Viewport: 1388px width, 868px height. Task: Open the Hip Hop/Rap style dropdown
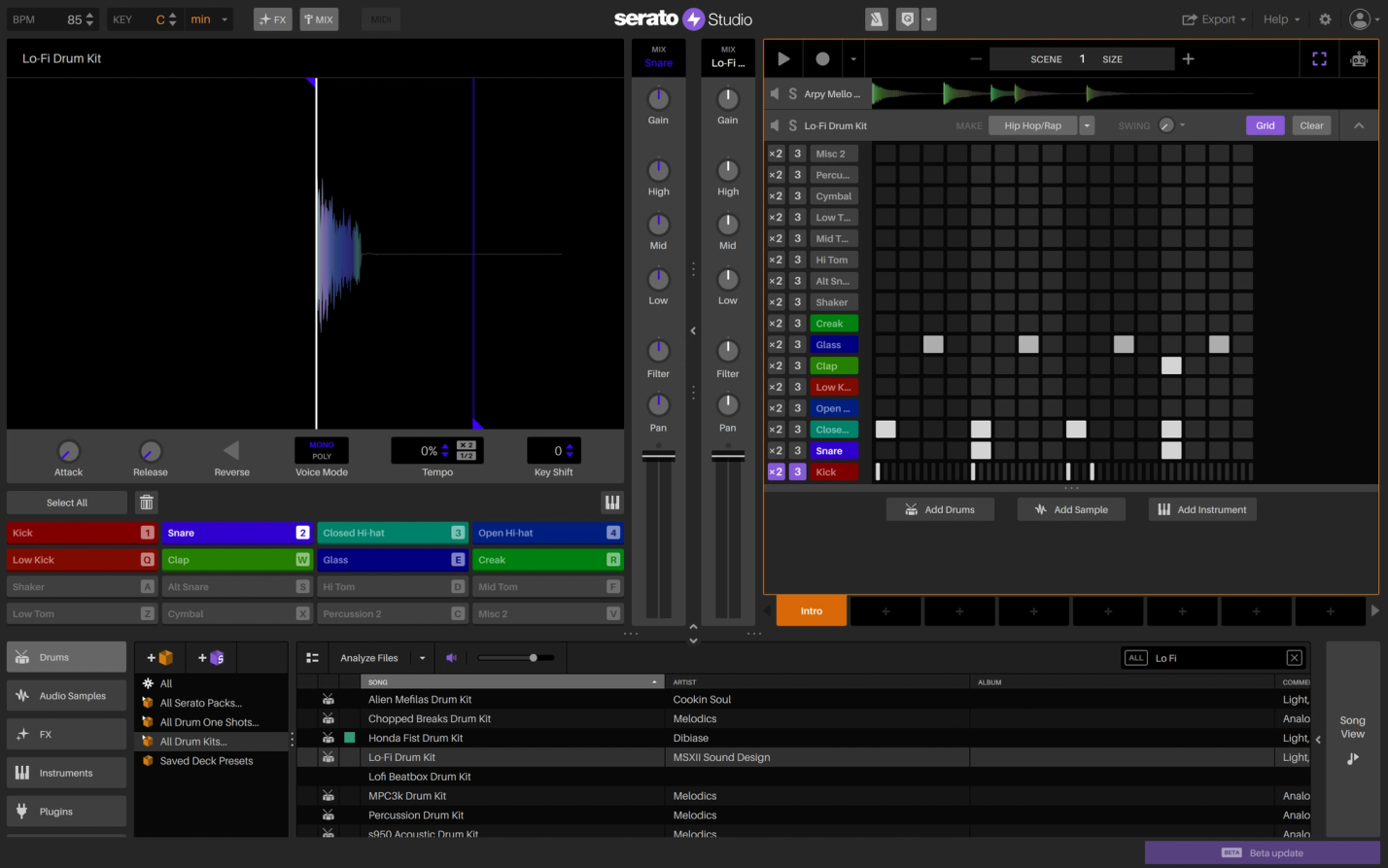pyautogui.click(x=1086, y=124)
